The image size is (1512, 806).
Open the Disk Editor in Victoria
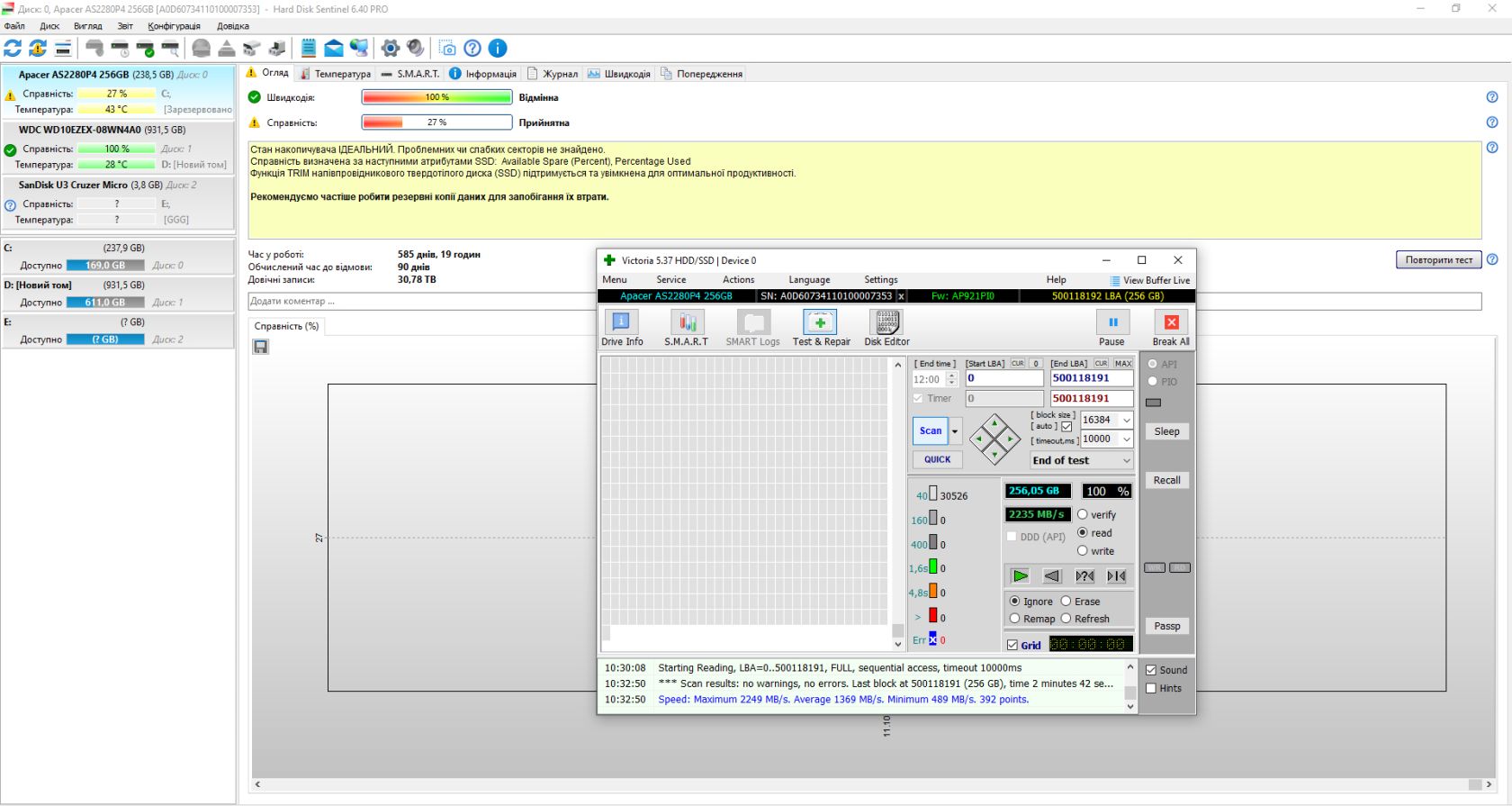point(886,328)
